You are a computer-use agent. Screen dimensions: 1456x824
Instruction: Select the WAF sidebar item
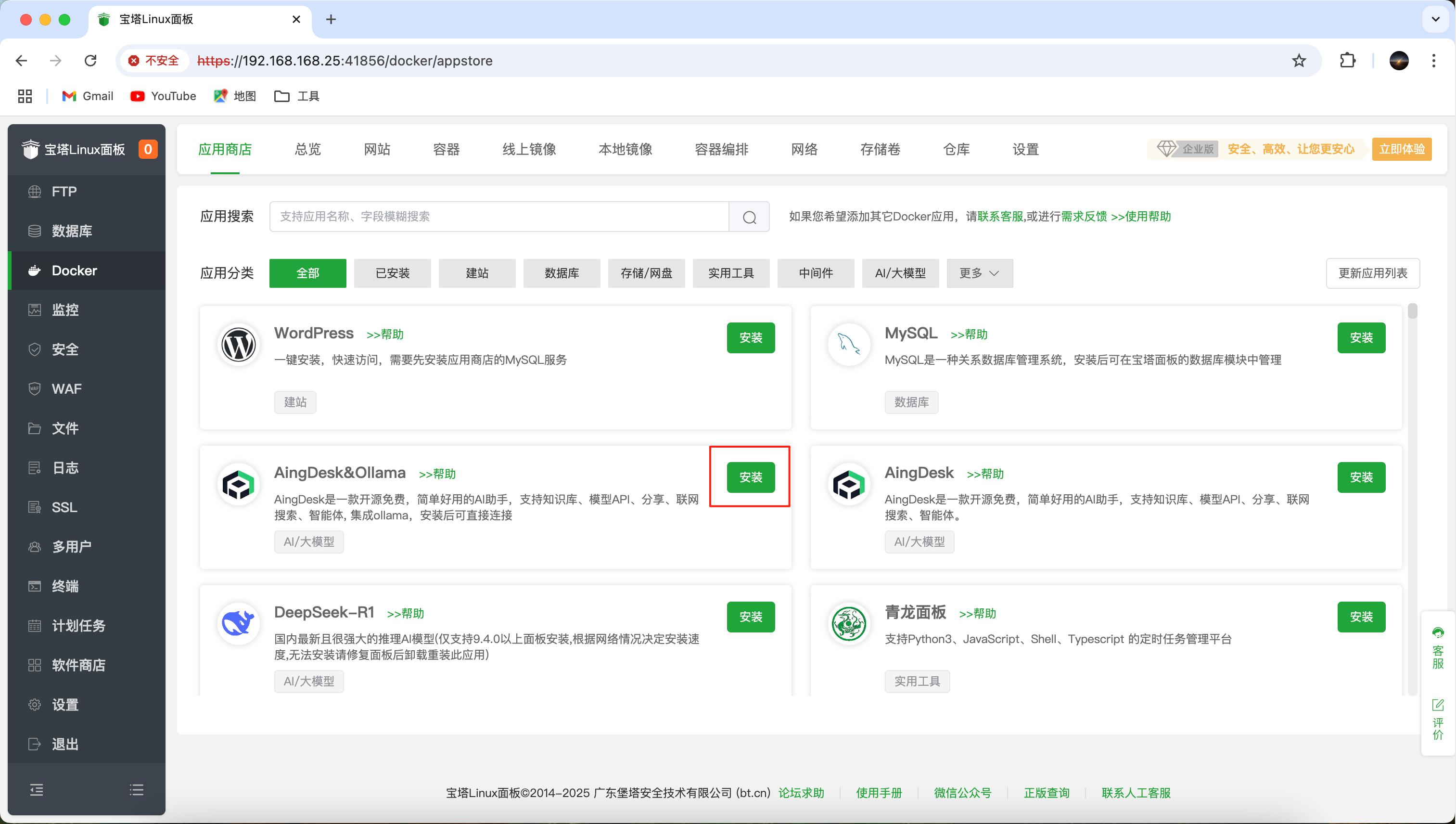click(66, 389)
